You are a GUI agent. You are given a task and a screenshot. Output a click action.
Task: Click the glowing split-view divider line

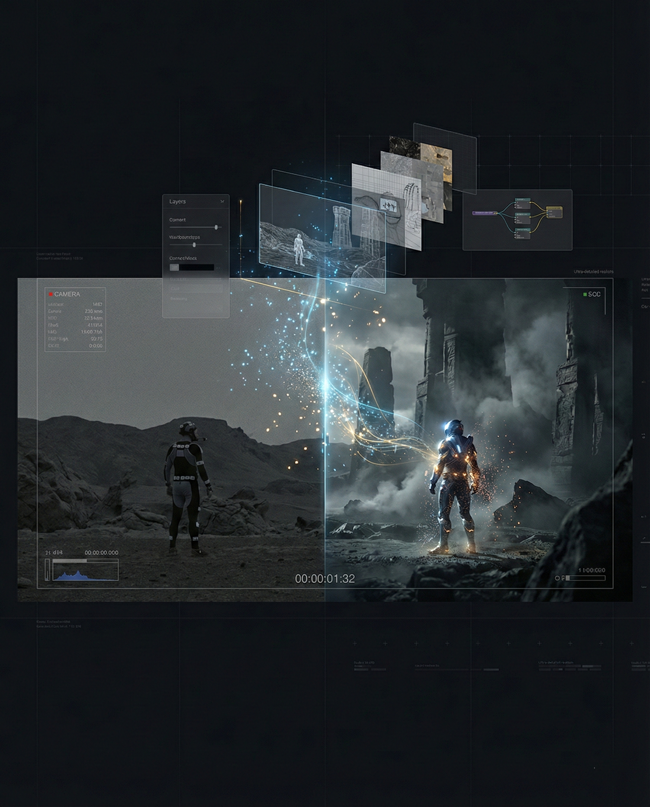[325, 420]
